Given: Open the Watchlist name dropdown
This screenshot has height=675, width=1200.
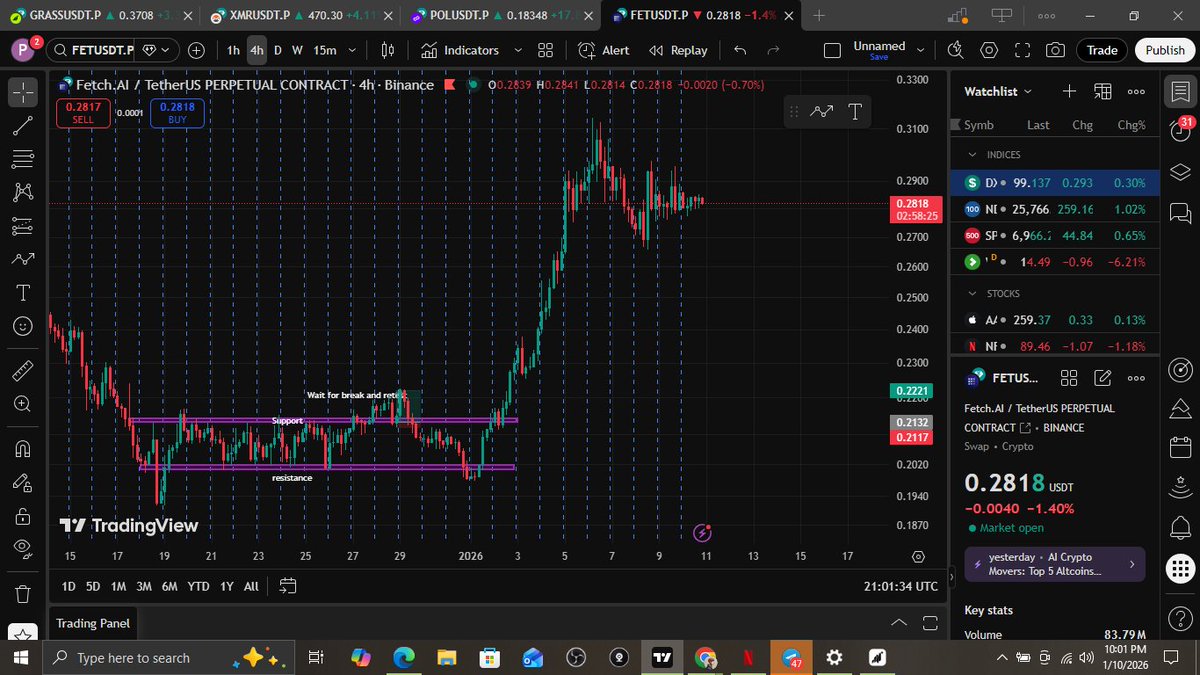Looking at the screenshot, I should coord(998,91).
